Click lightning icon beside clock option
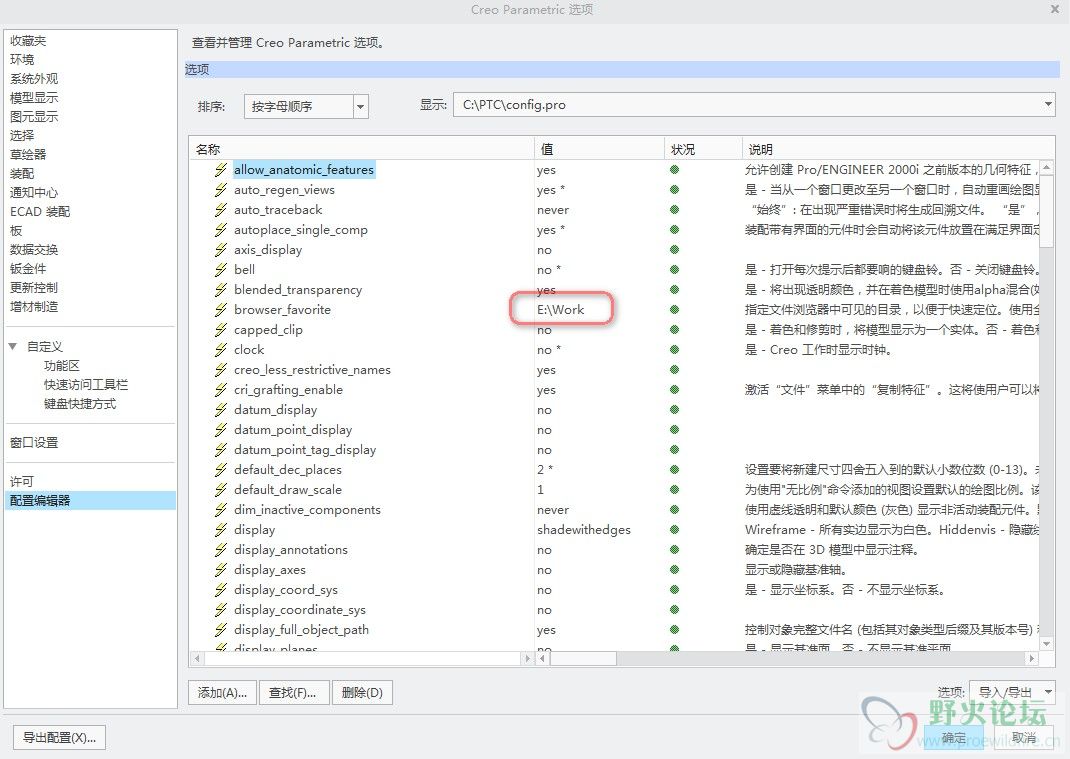The image size is (1070, 759). pyautogui.click(x=220, y=349)
